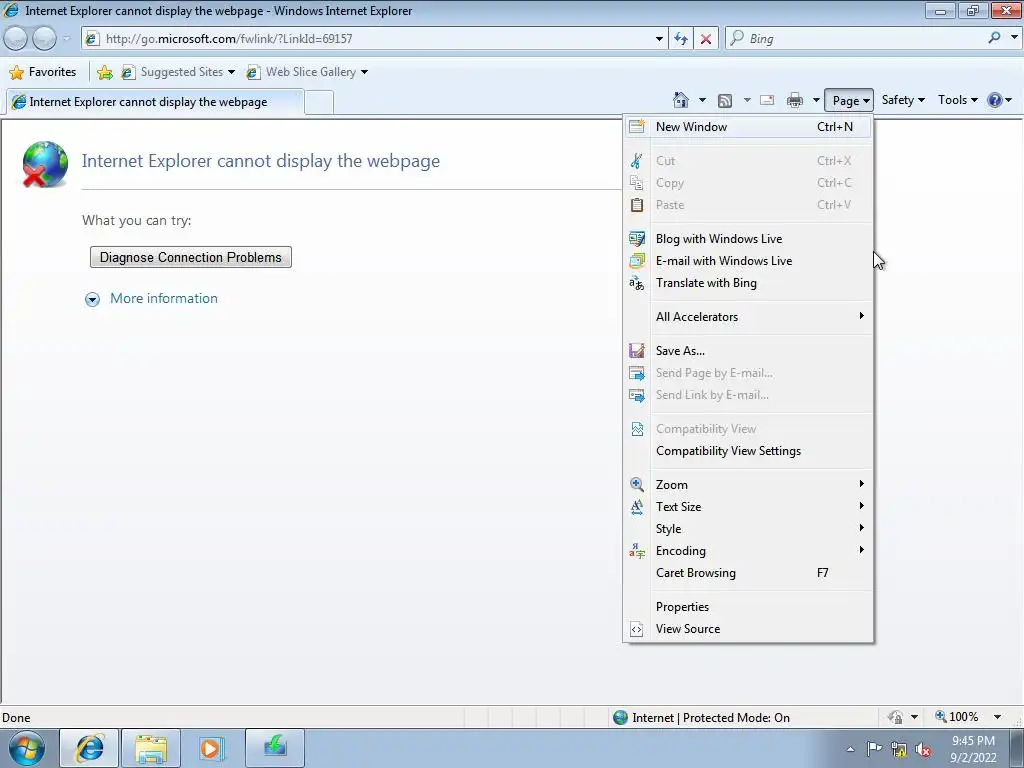Click the Save As menu icon
Viewport: 1024px width, 768px height.
pos(637,351)
